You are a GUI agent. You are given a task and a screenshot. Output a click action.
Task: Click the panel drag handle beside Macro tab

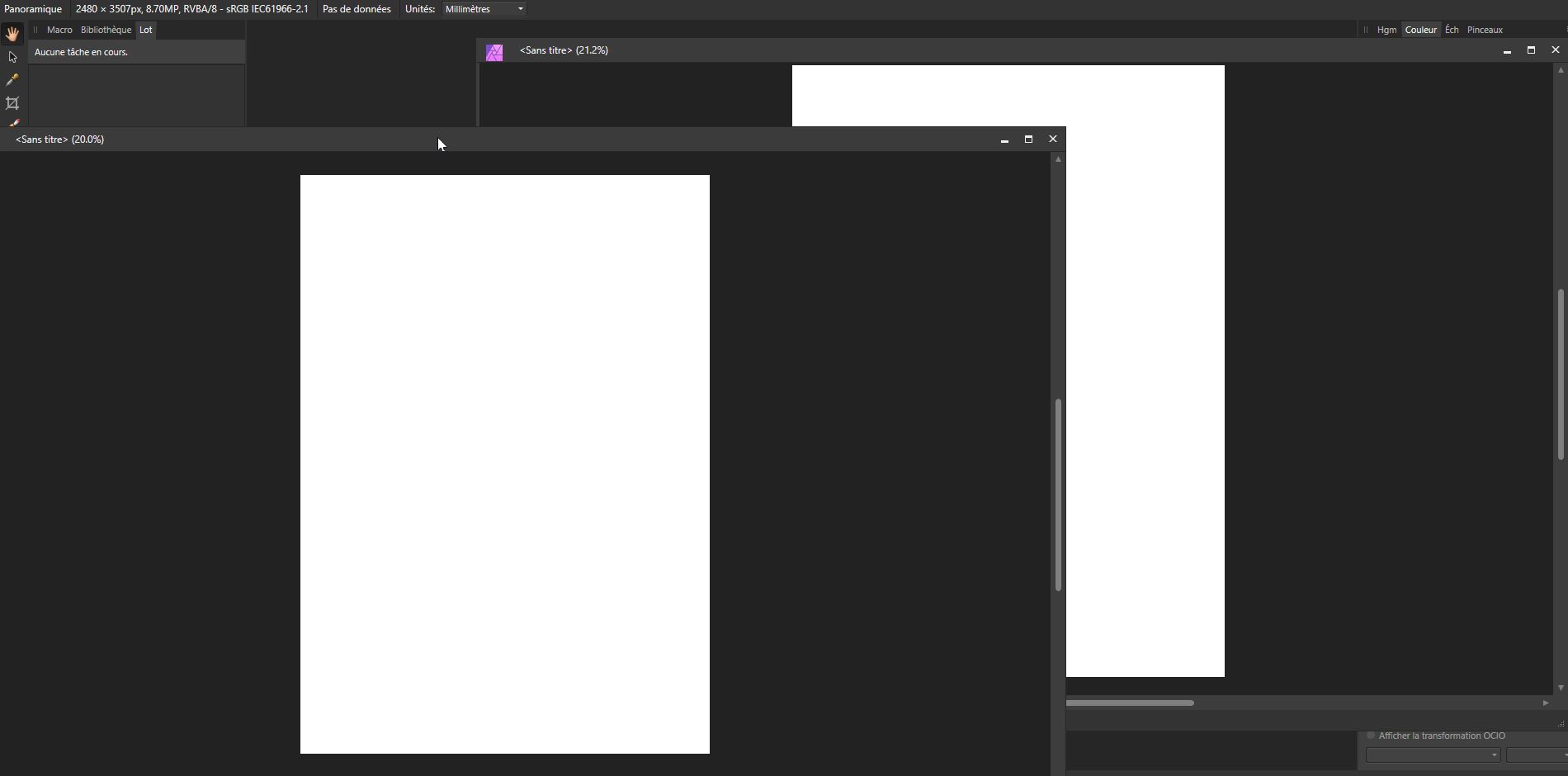pyautogui.click(x=35, y=30)
